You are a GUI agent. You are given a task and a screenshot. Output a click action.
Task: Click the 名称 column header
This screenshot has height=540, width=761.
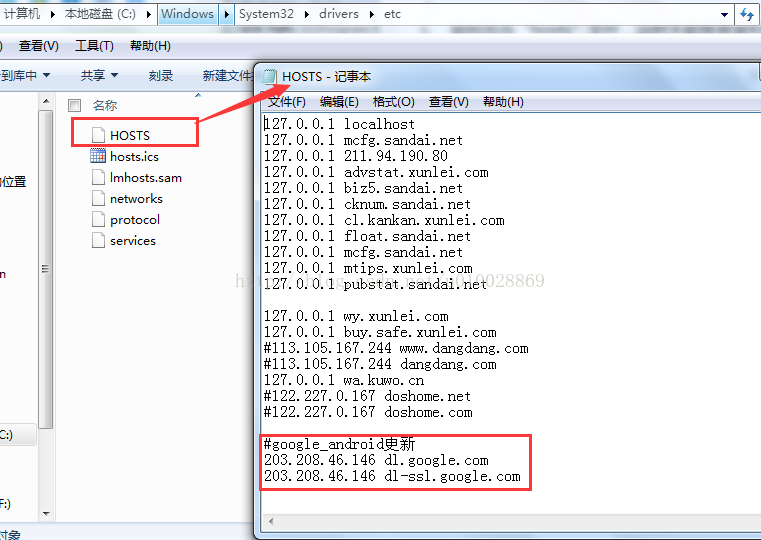pyautogui.click(x=105, y=105)
